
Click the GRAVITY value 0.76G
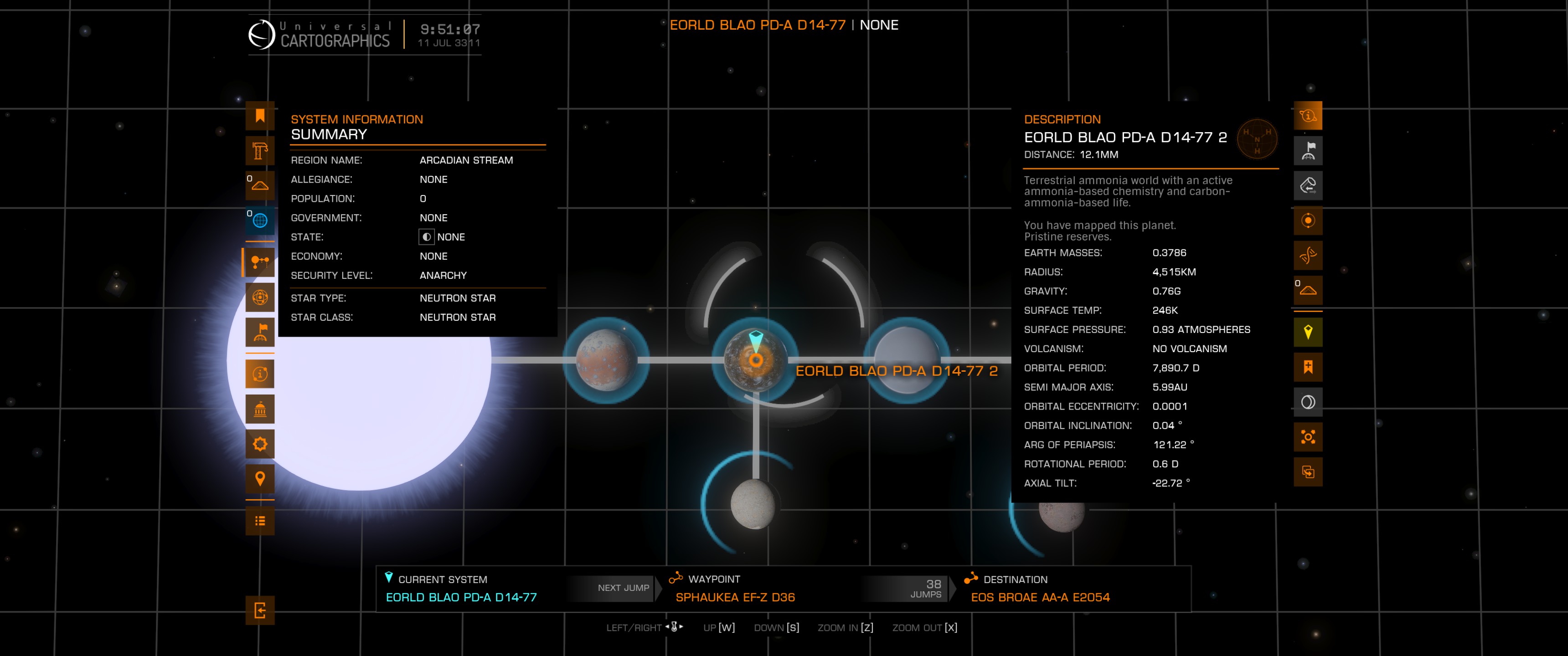1166,291
